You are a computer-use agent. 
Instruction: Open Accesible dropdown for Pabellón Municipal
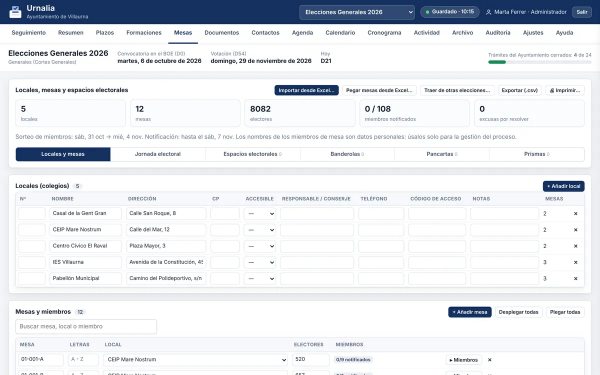point(260,279)
